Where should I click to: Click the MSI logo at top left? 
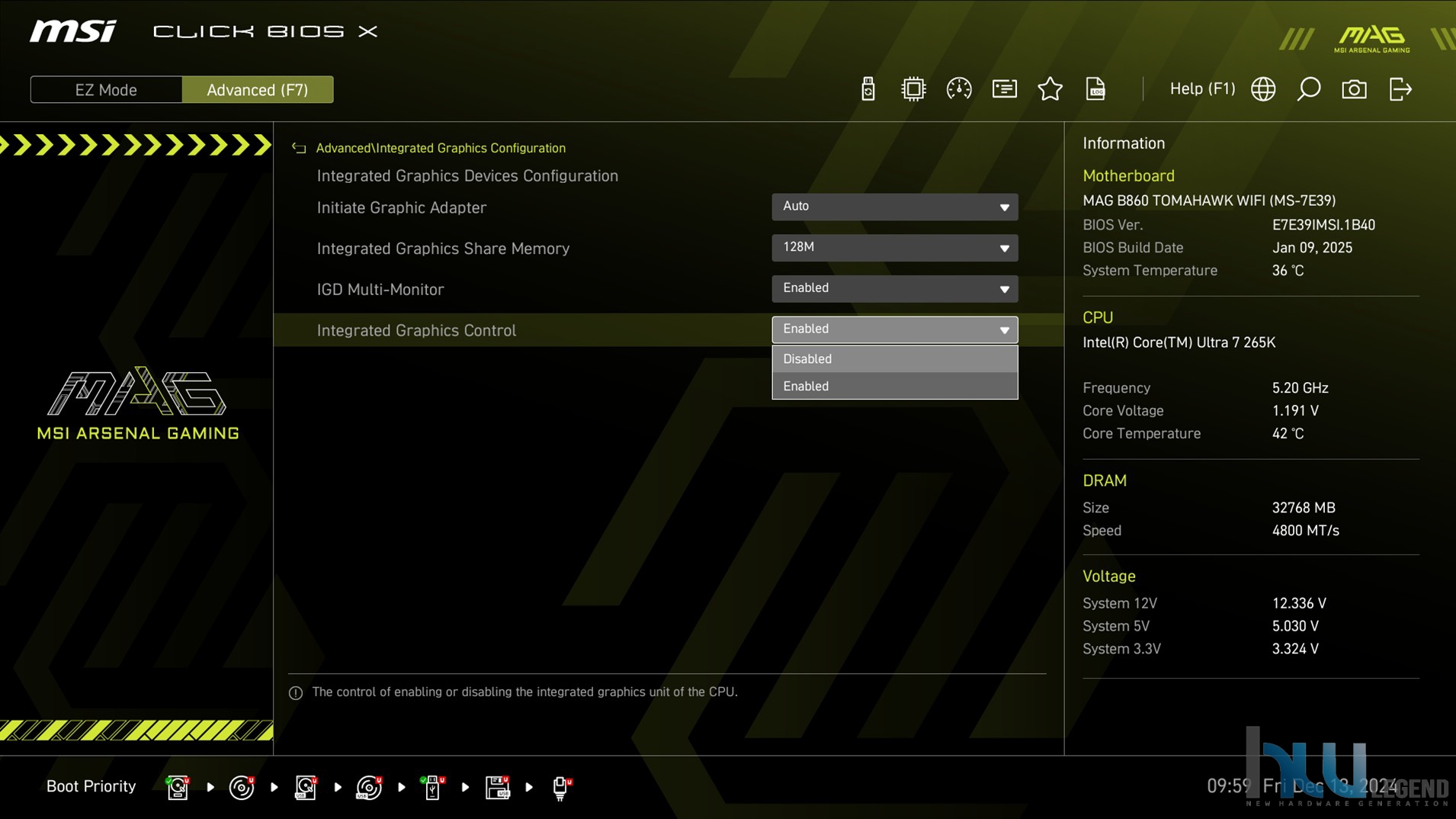(x=73, y=31)
